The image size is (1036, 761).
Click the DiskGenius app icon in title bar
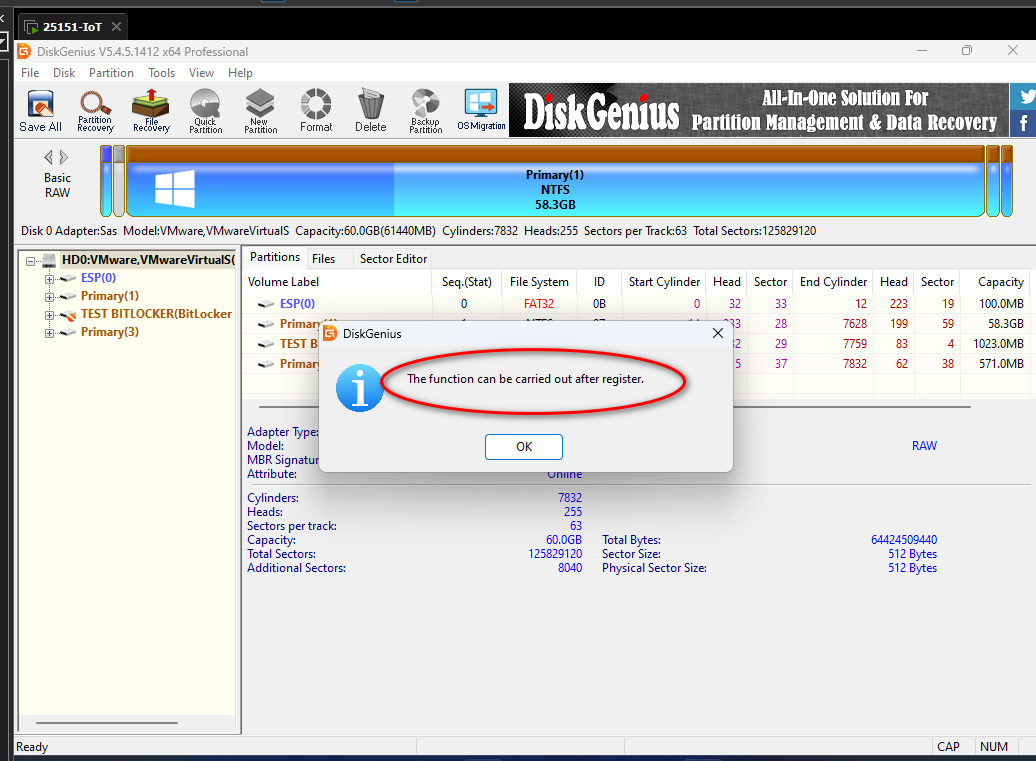[24, 51]
